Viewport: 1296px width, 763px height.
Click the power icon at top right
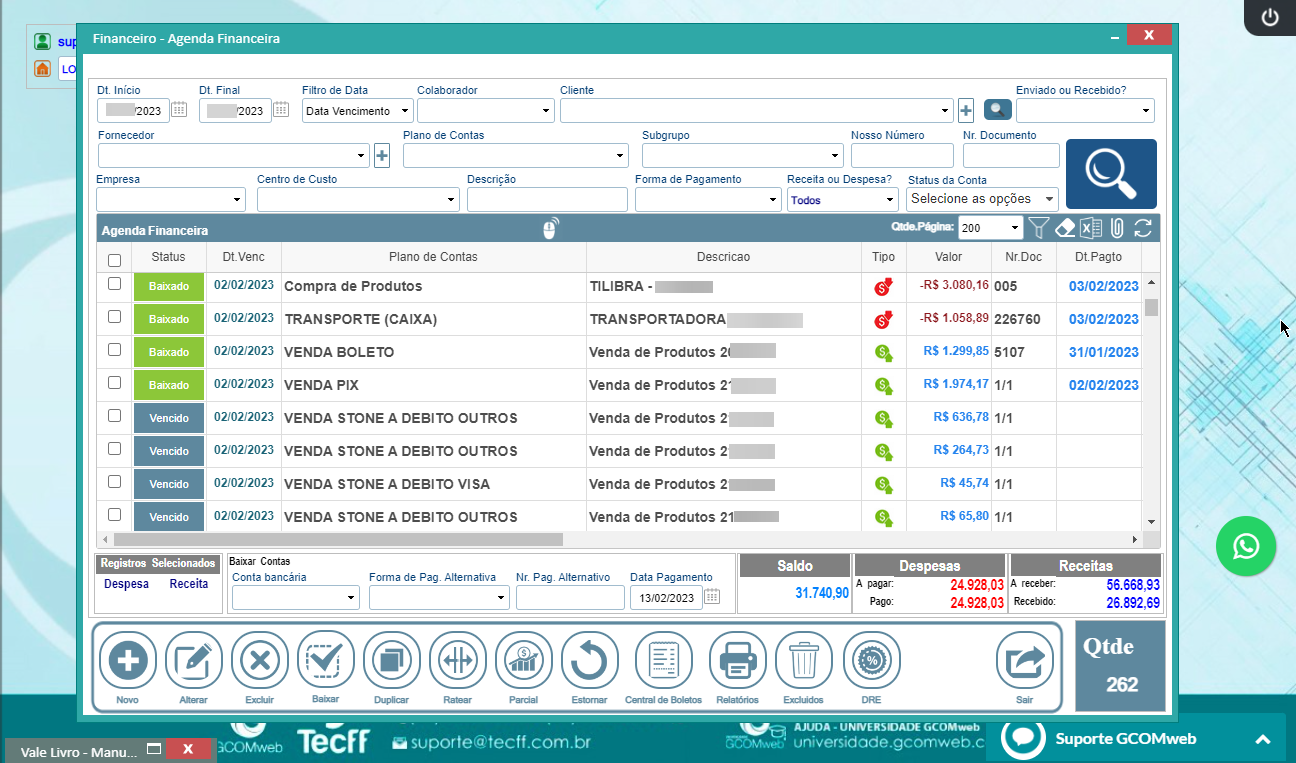tap(1270, 18)
